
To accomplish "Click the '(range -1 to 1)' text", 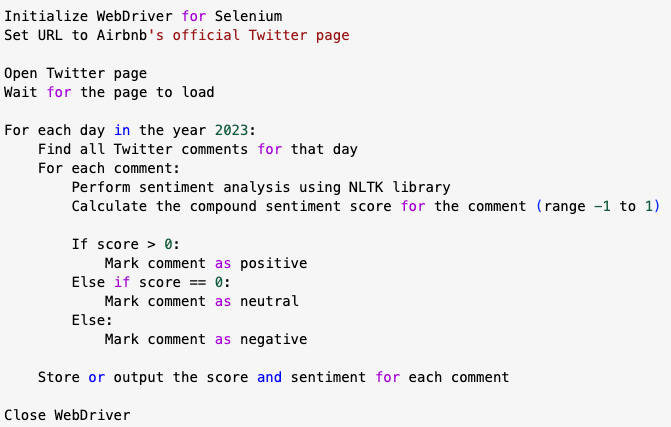I will click(598, 206).
